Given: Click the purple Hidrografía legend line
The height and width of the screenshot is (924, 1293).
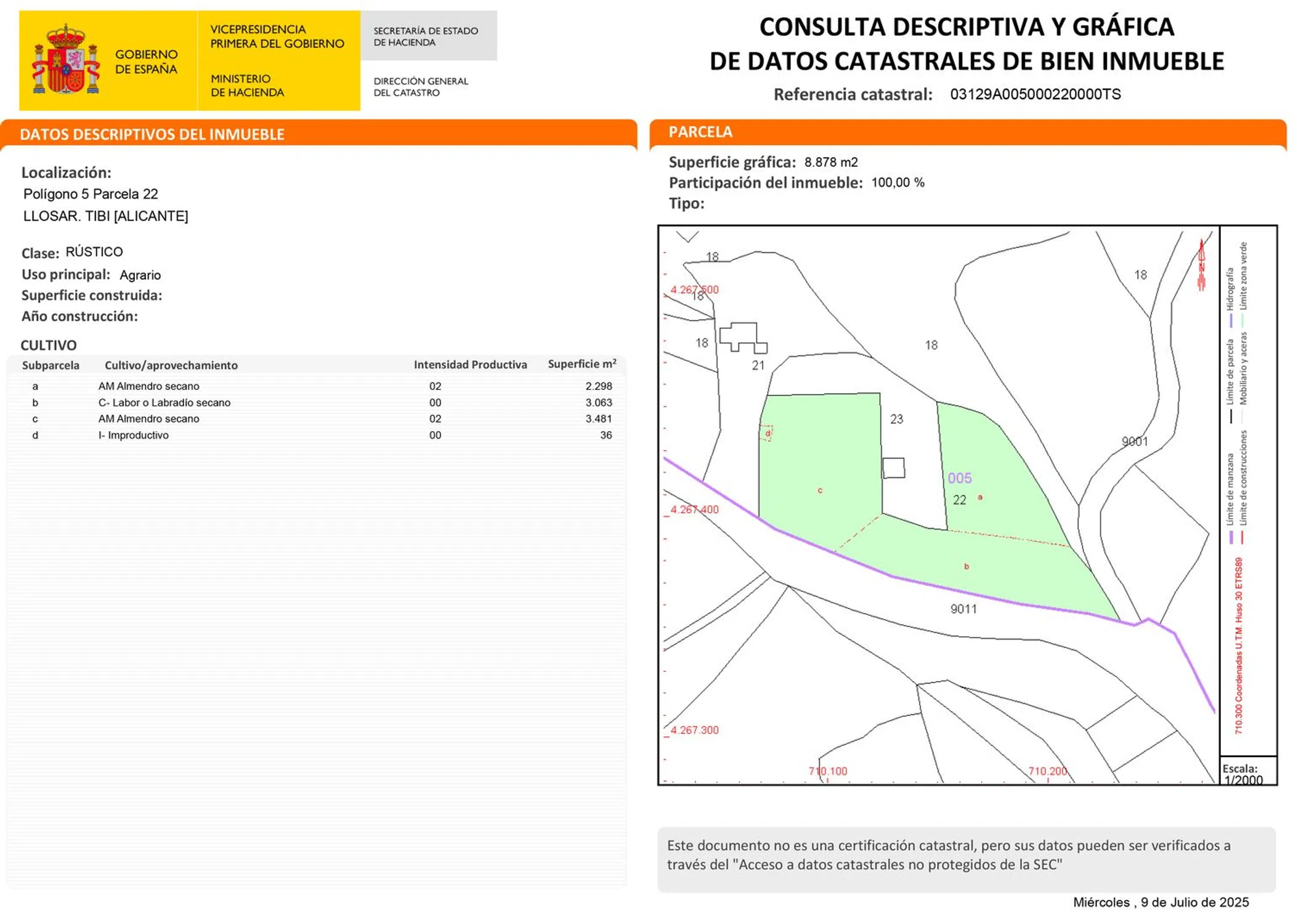Looking at the screenshot, I should pyautogui.click(x=1230, y=320).
